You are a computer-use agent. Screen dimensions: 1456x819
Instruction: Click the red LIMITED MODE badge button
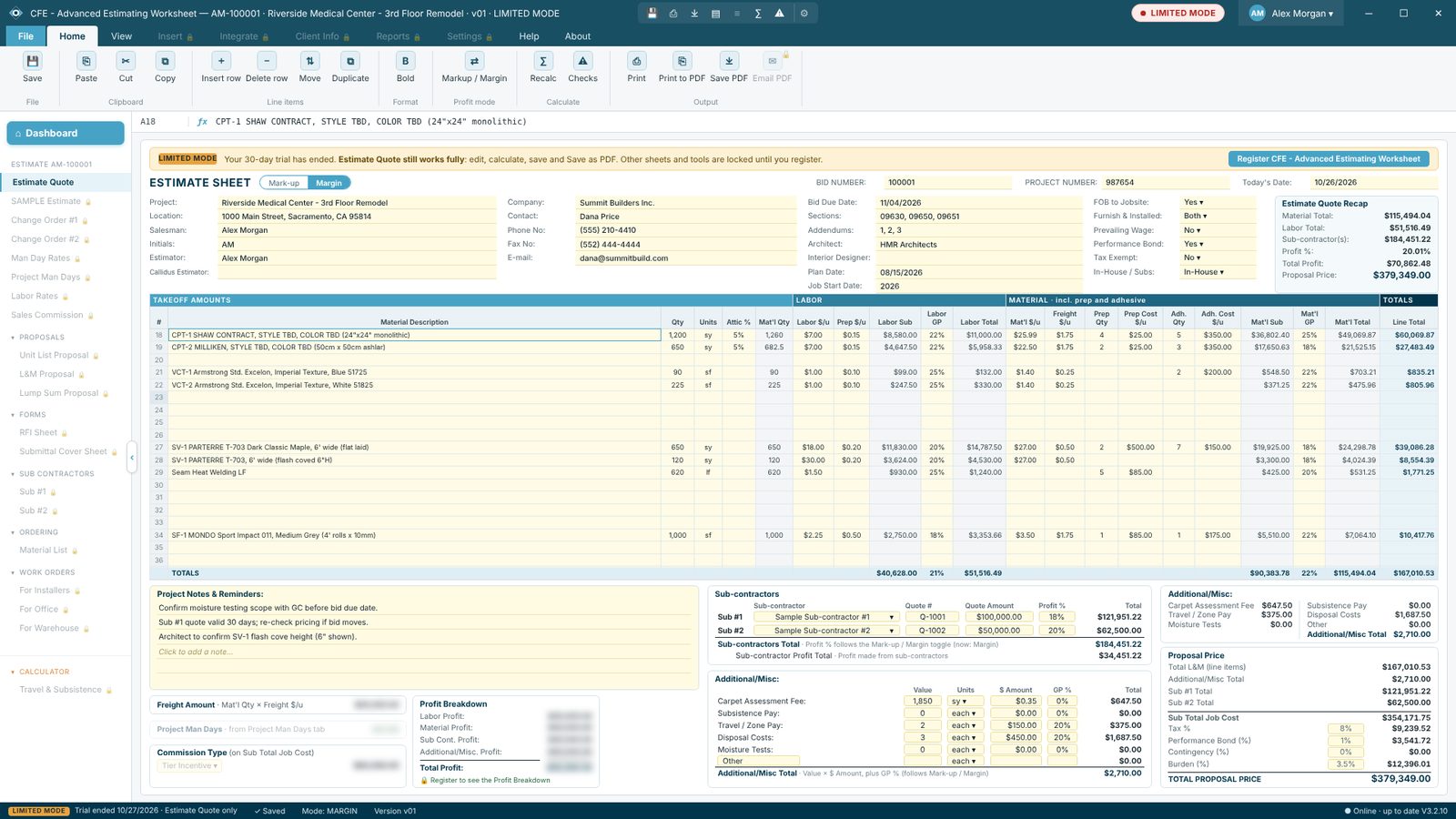coord(1178,14)
